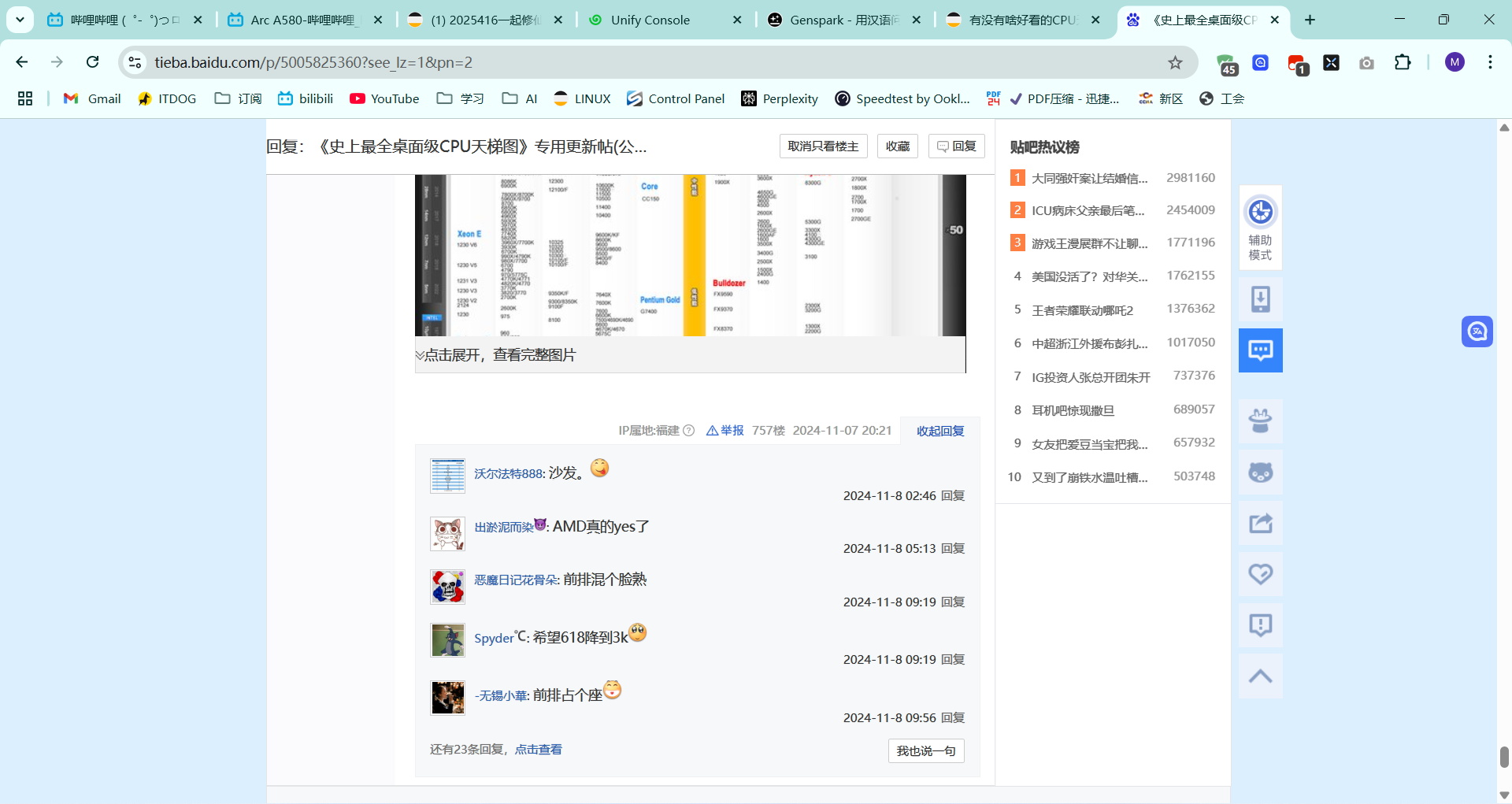1512x804 pixels.
Task: Click the share arrow icon in sidebar
Action: (1260, 523)
